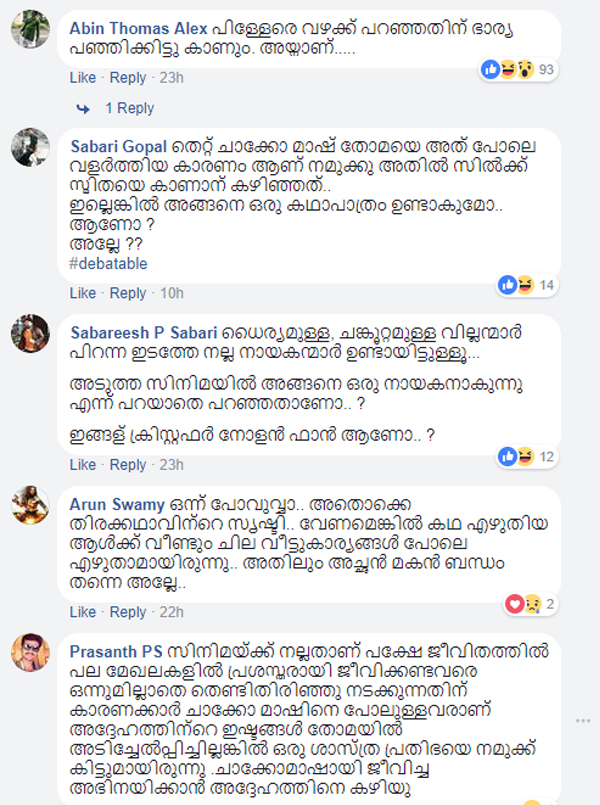This screenshot has width=600, height=805.
Task: Reply to Abin Thomas Alex's comment
Action: tap(128, 77)
